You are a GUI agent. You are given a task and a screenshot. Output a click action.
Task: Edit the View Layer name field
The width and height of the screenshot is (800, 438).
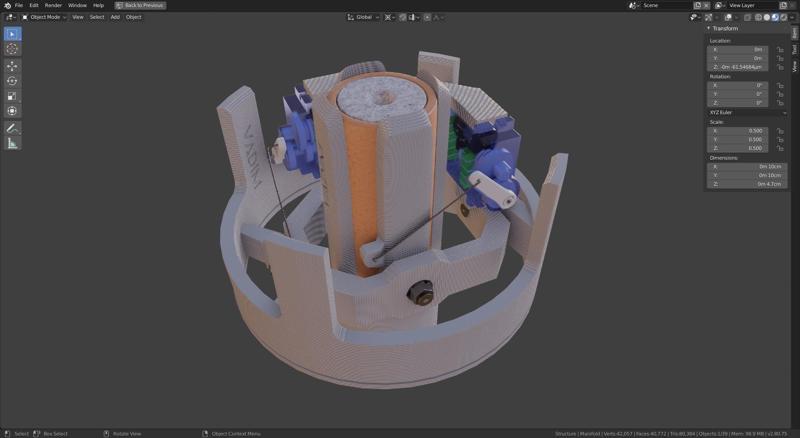coord(753,5)
